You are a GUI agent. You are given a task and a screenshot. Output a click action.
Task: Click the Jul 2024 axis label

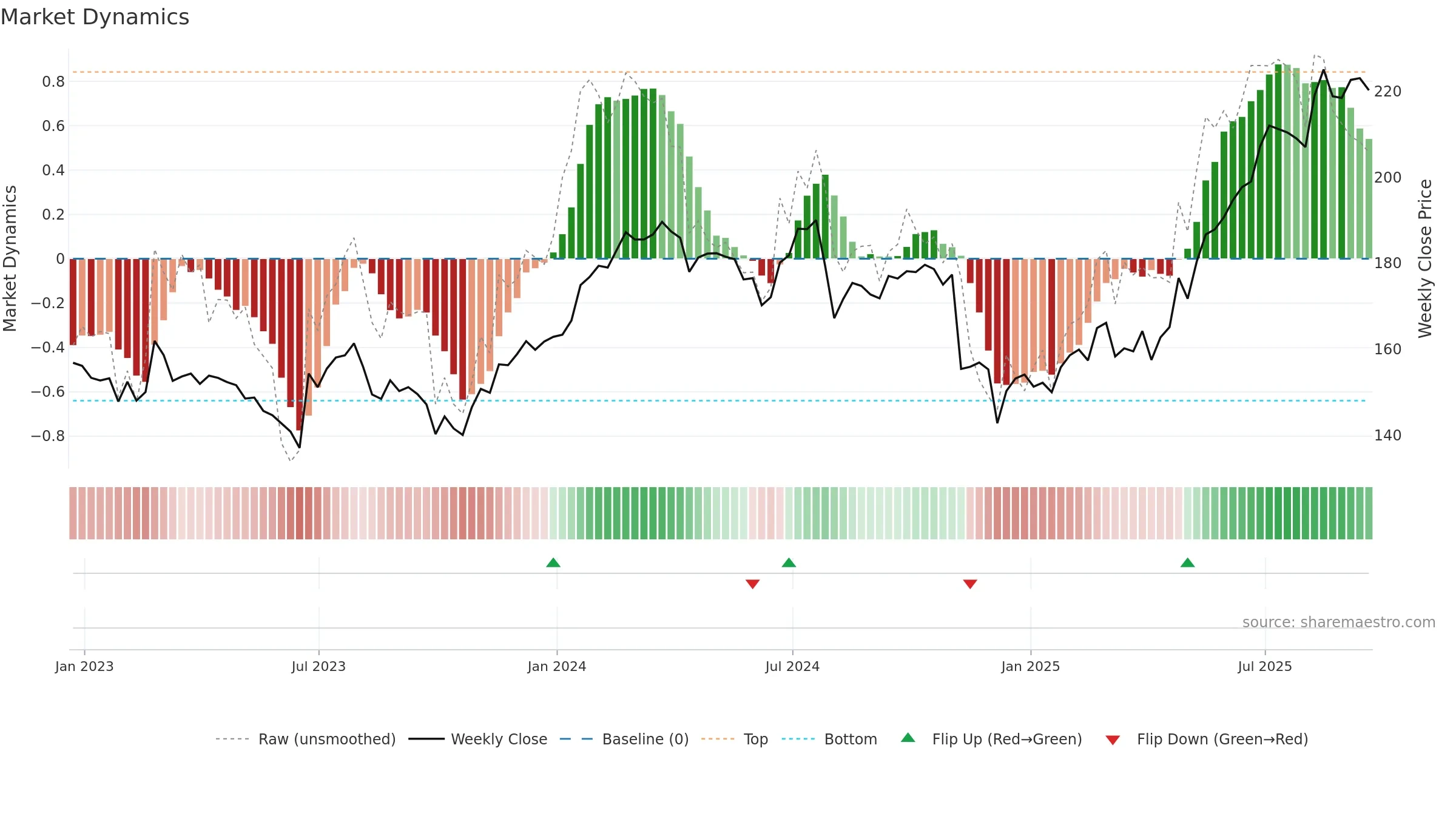click(x=792, y=666)
